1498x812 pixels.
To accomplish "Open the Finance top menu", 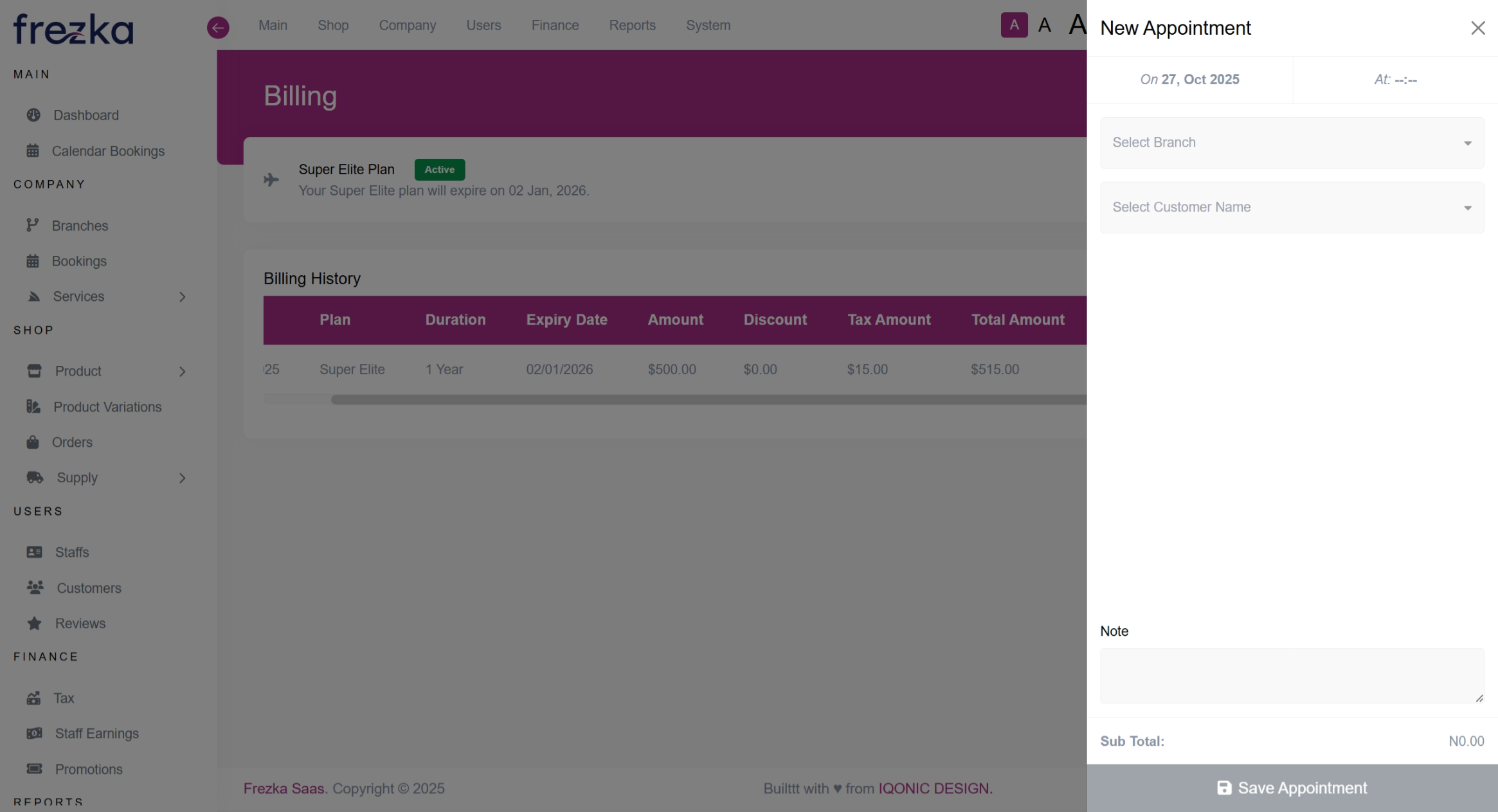I will (x=555, y=25).
